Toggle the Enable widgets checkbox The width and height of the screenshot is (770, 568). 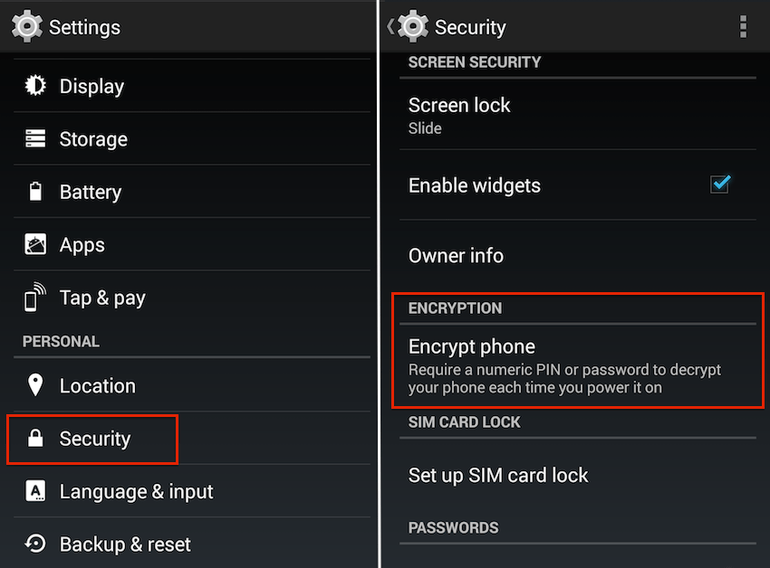719,185
